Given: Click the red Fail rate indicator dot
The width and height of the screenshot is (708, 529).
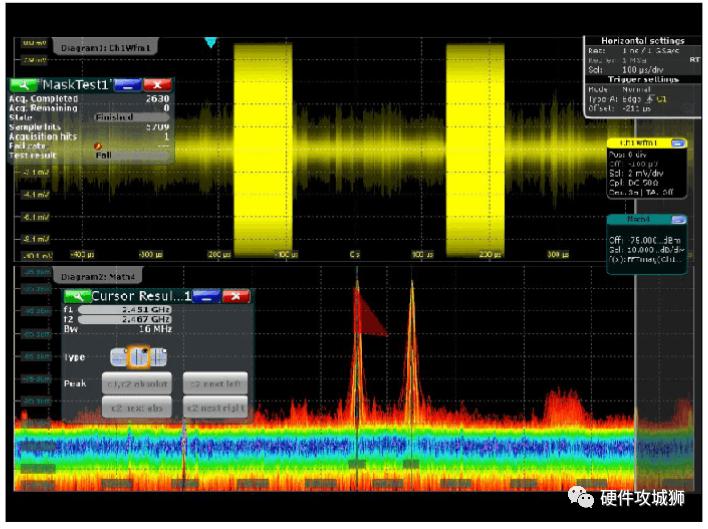Looking at the screenshot, I should coord(97,146).
